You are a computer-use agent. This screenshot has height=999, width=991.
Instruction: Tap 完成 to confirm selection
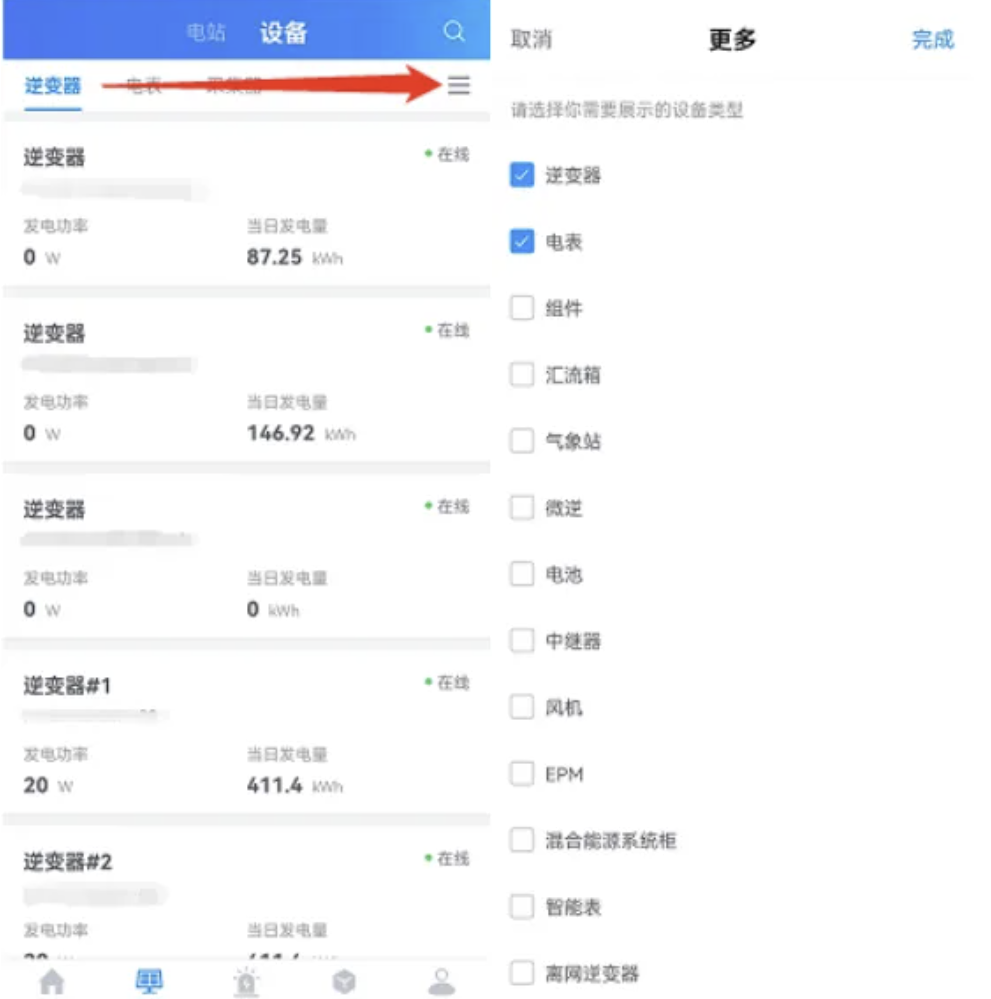(x=932, y=39)
